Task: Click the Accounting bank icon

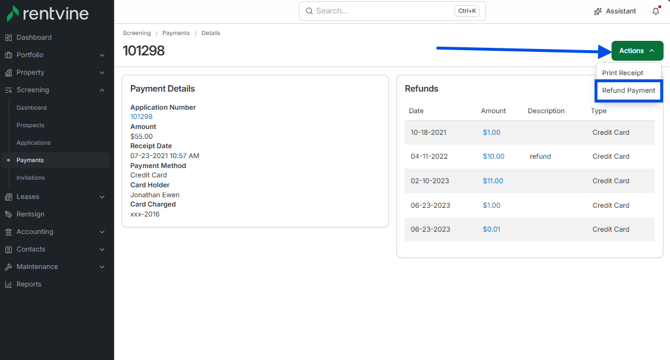Action: (x=8, y=232)
